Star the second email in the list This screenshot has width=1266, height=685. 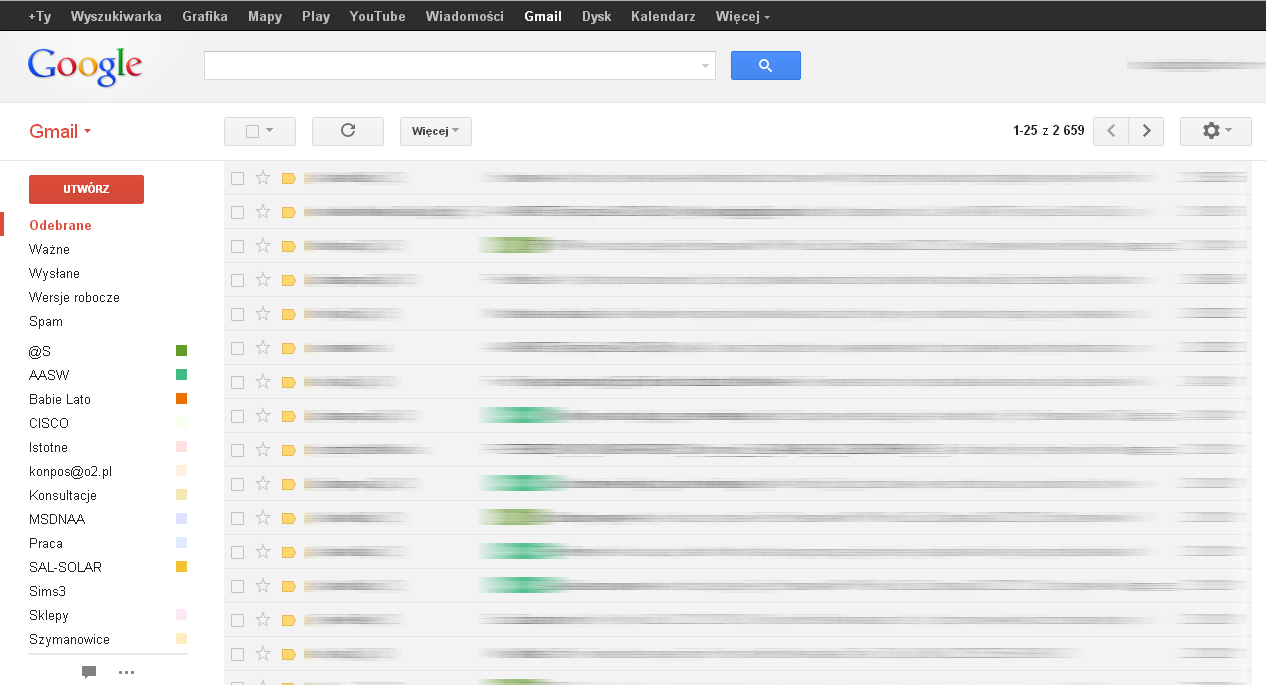click(263, 212)
